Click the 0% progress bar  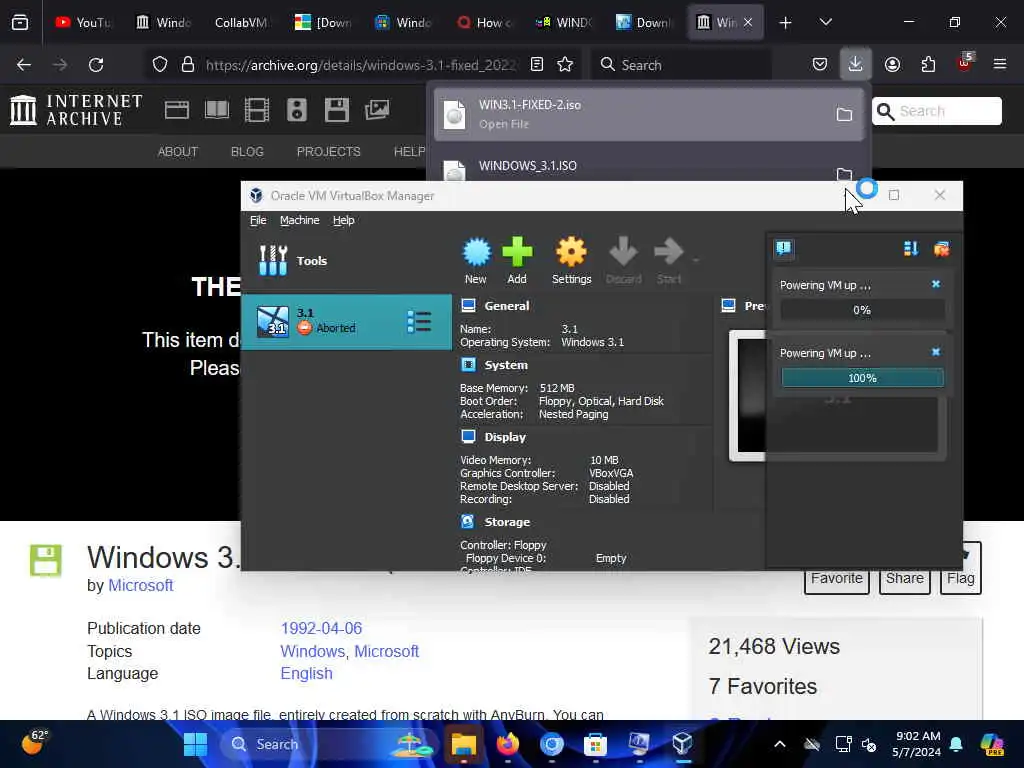[x=862, y=310]
